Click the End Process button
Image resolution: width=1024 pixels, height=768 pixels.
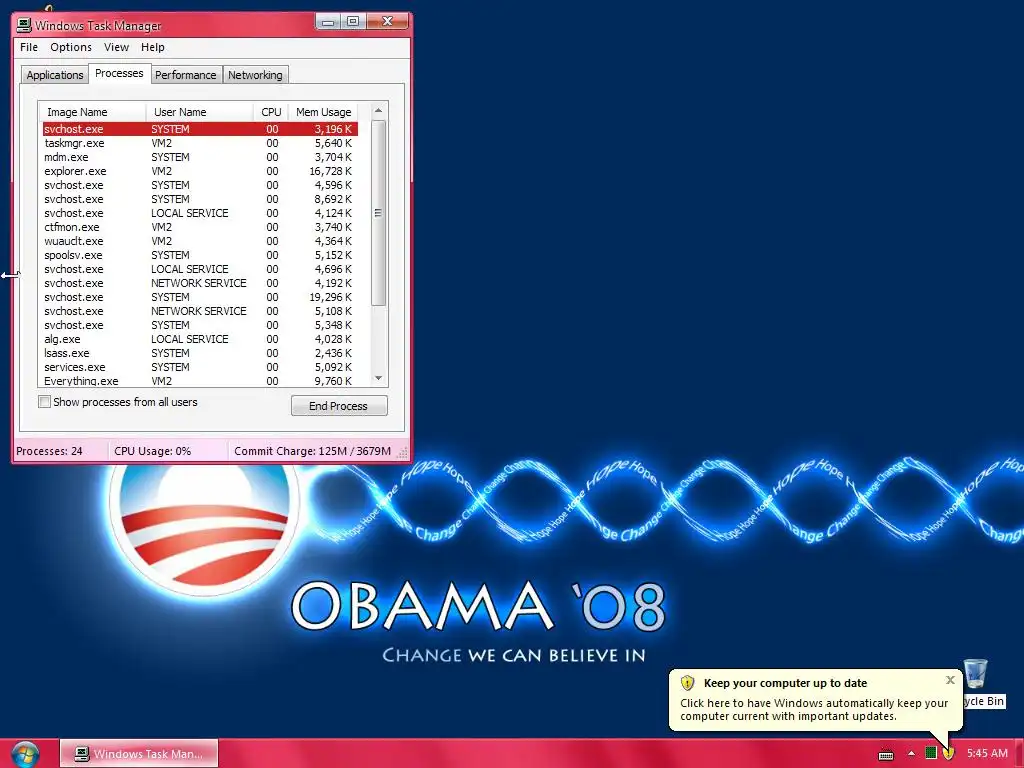point(338,406)
